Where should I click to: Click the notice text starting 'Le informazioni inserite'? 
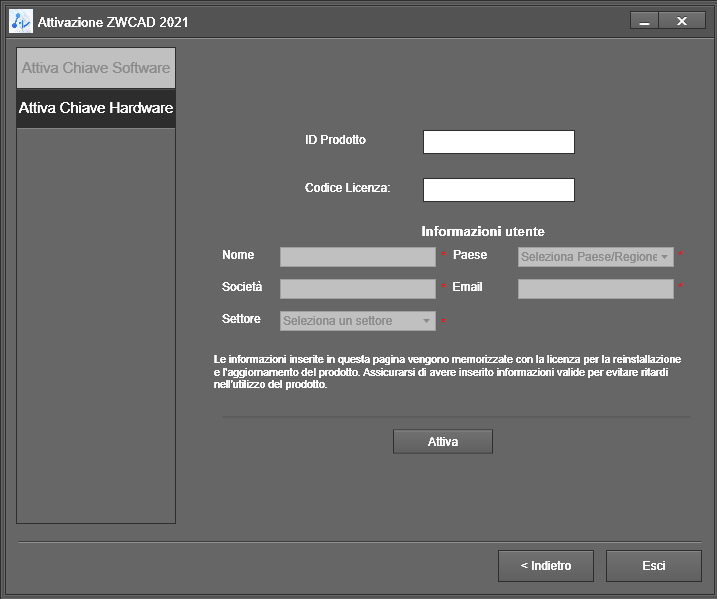tap(447, 372)
